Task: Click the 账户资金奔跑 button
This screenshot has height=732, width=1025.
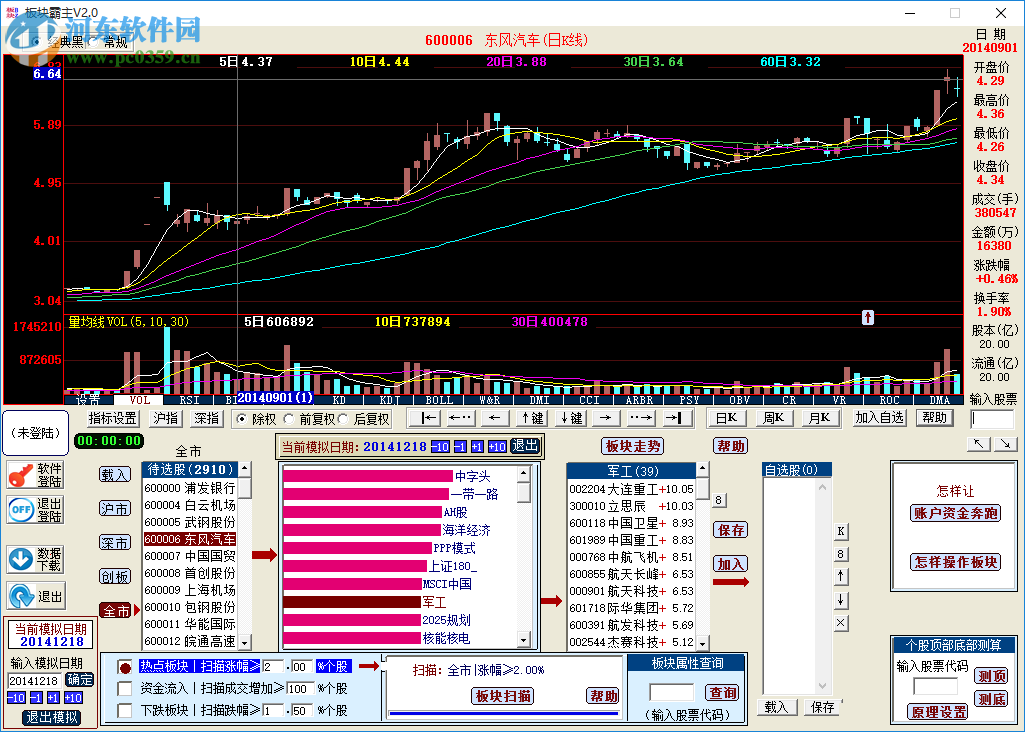Action: [x=955, y=513]
